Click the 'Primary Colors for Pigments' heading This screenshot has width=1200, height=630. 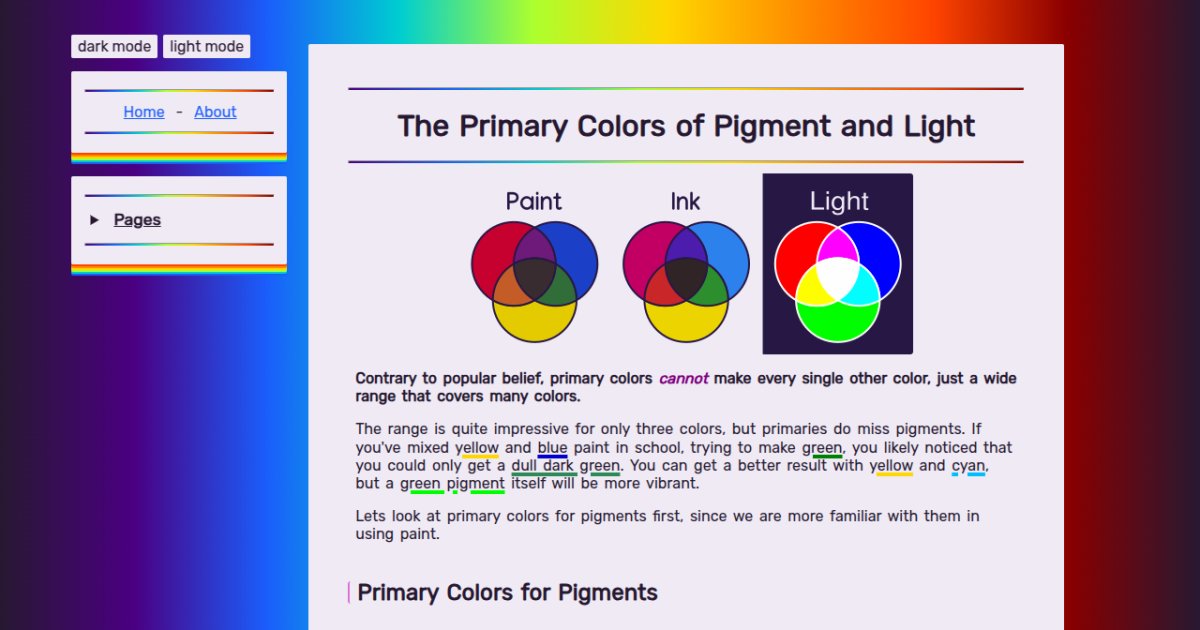point(507,593)
